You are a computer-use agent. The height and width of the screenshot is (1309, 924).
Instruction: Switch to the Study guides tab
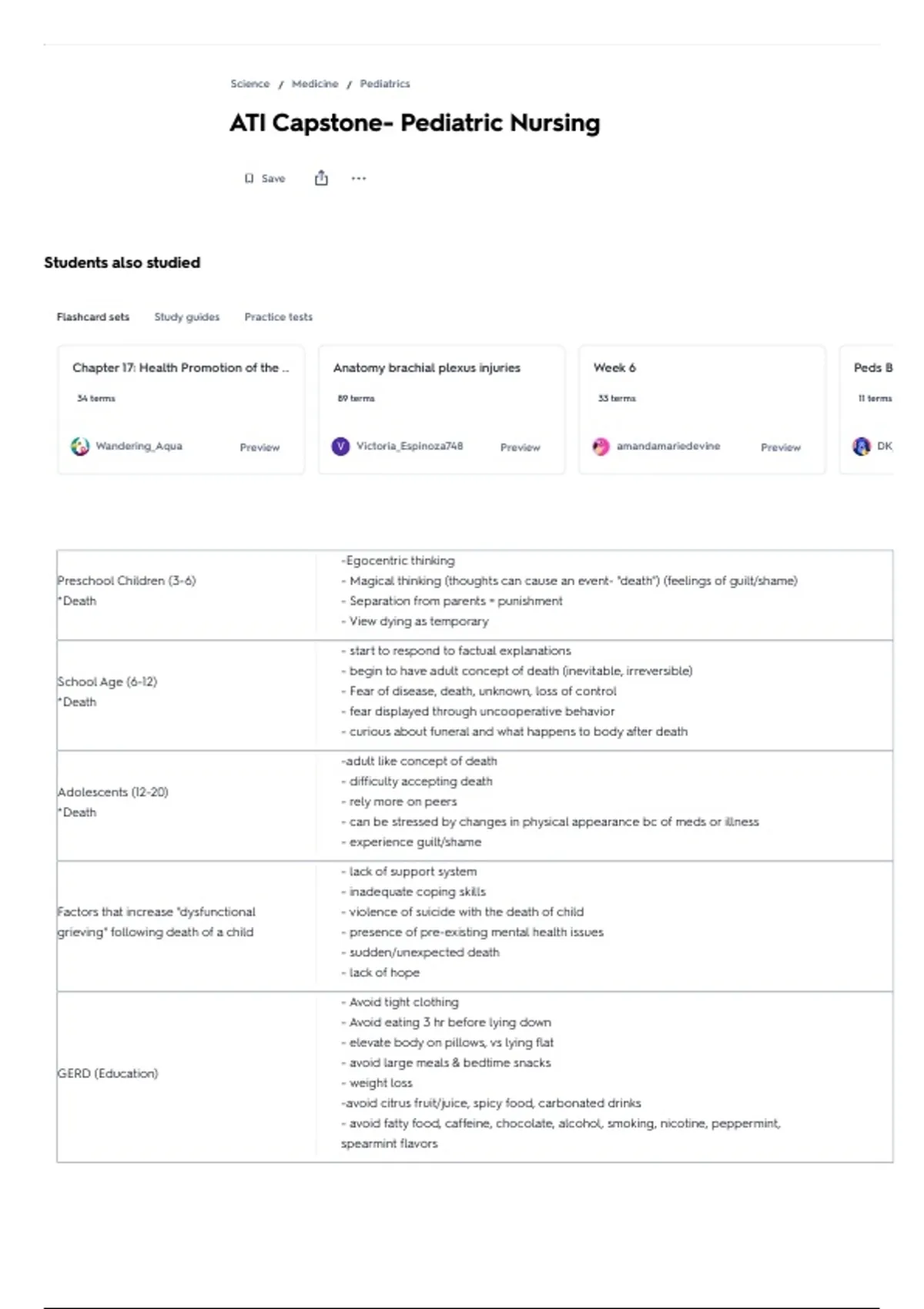pyautogui.click(x=187, y=317)
